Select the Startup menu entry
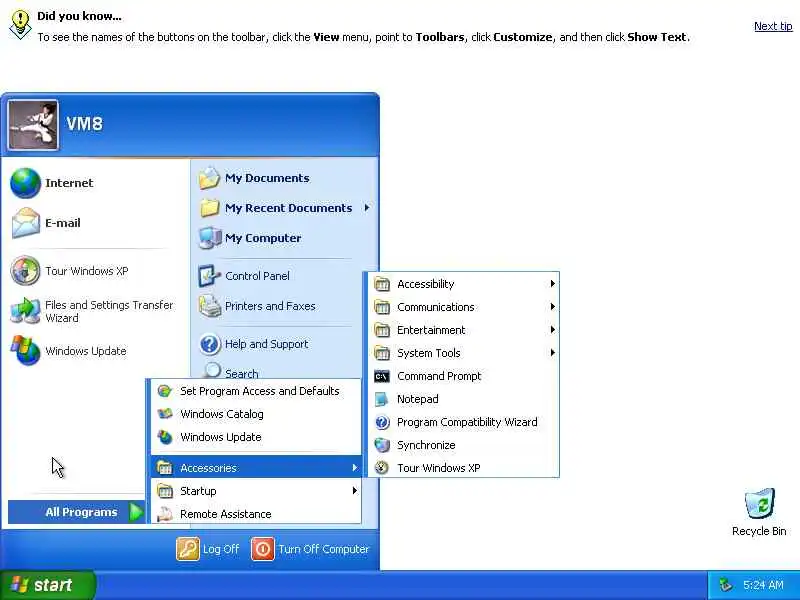800x600 pixels. click(x=256, y=491)
